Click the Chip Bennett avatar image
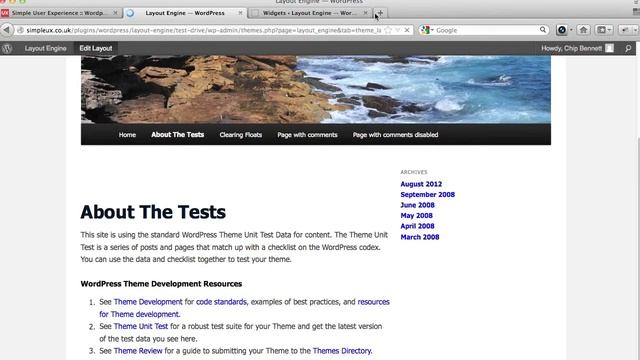 609,48
